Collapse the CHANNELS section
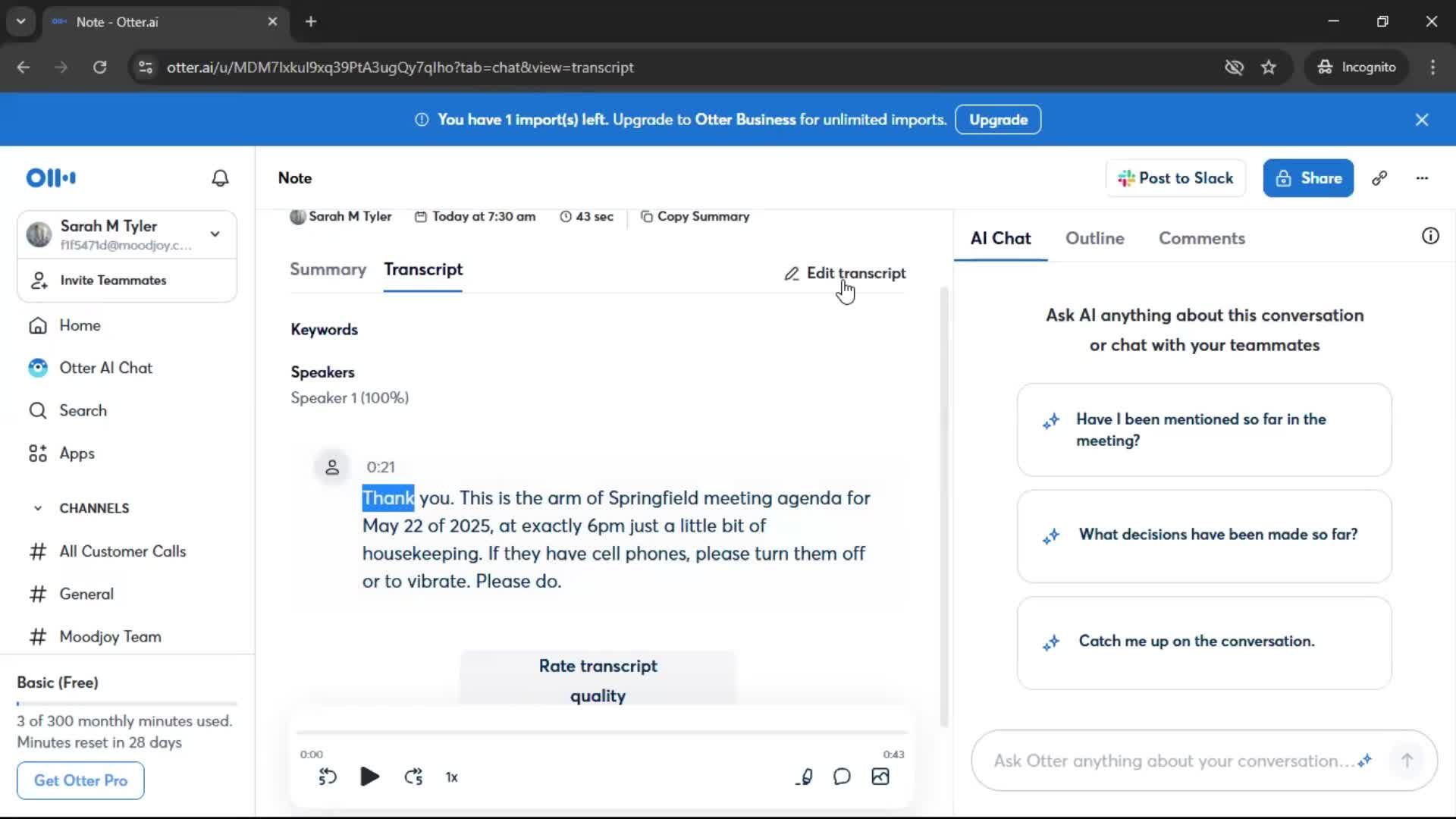 point(38,508)
